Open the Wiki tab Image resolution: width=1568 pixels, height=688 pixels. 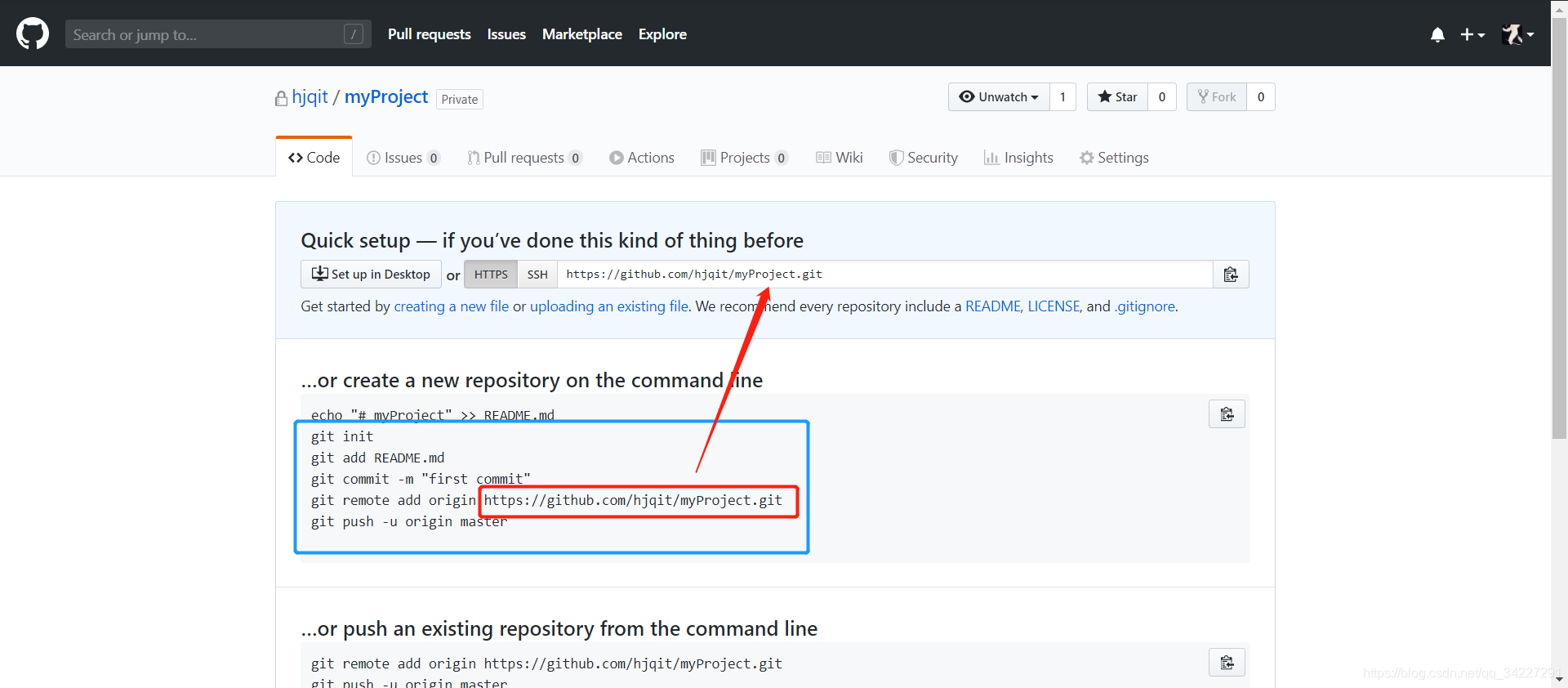840,158
